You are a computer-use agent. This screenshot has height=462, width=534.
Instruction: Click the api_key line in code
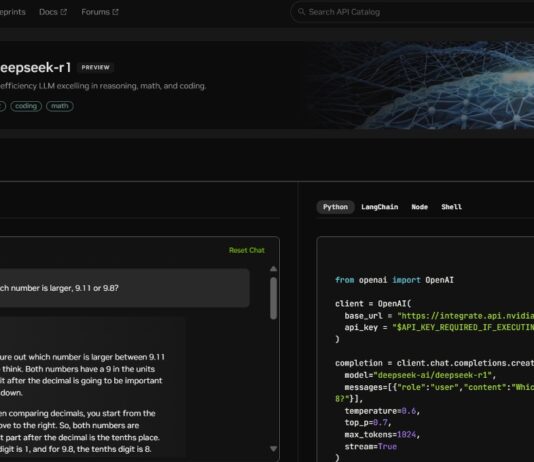click(439, 328)
